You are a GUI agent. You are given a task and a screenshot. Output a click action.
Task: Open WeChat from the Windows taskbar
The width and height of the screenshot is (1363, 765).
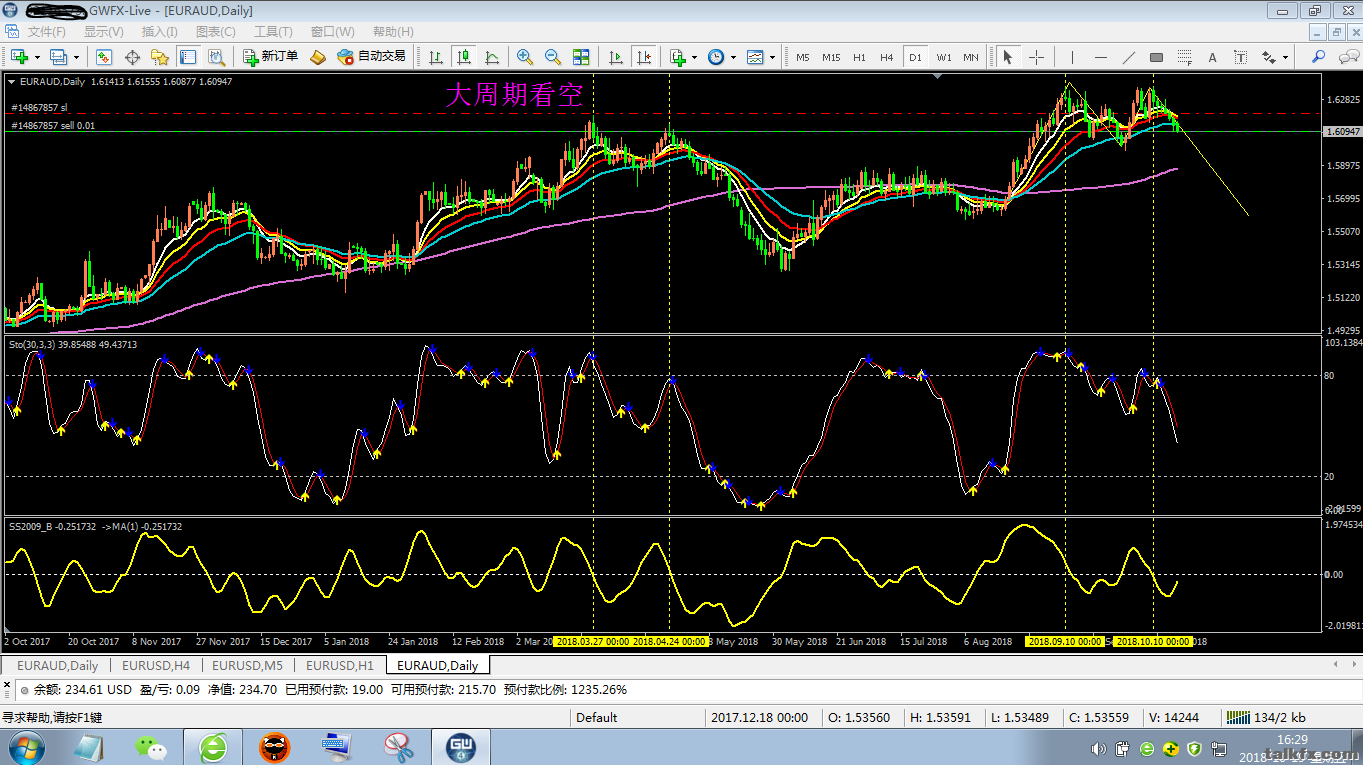click(x=151, y=746)
